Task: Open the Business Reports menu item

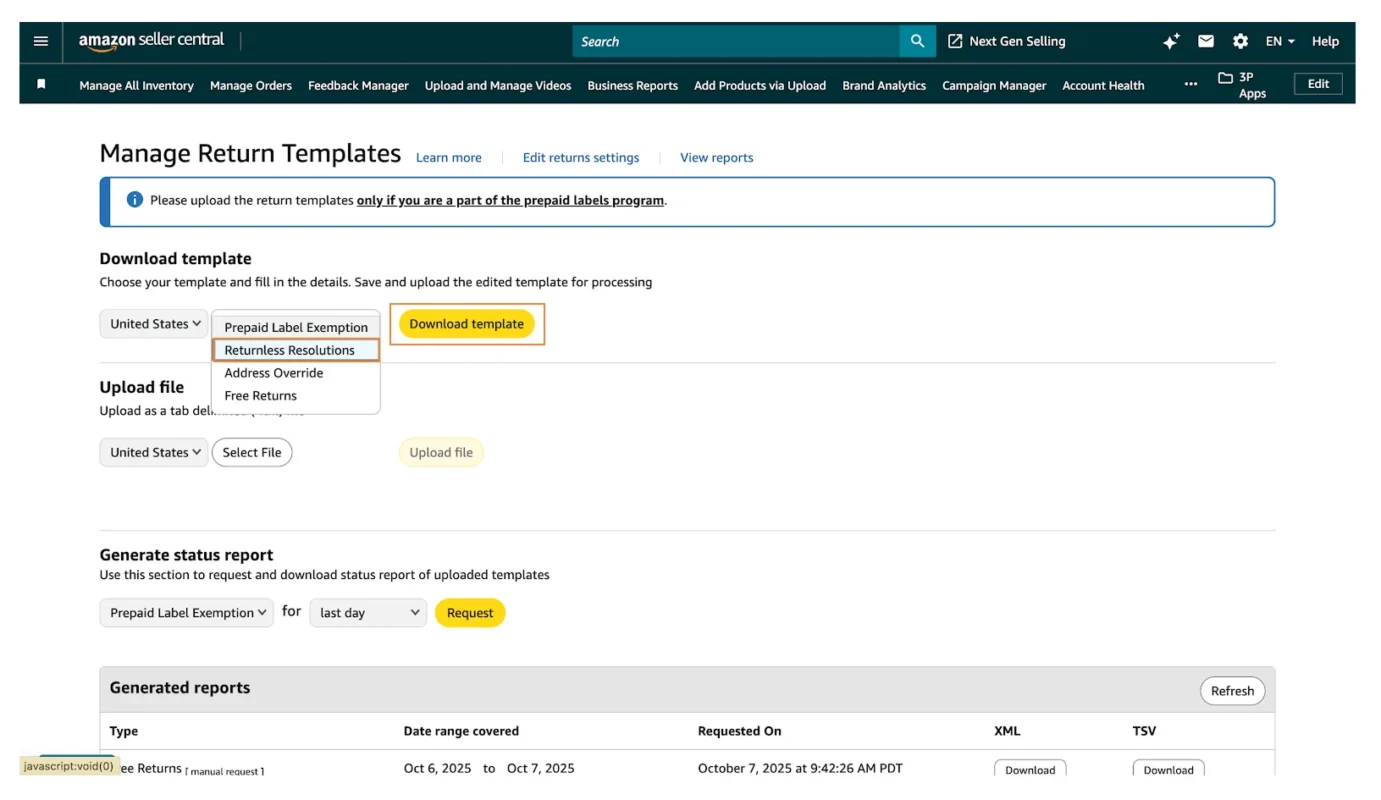Action: [632, 85]
